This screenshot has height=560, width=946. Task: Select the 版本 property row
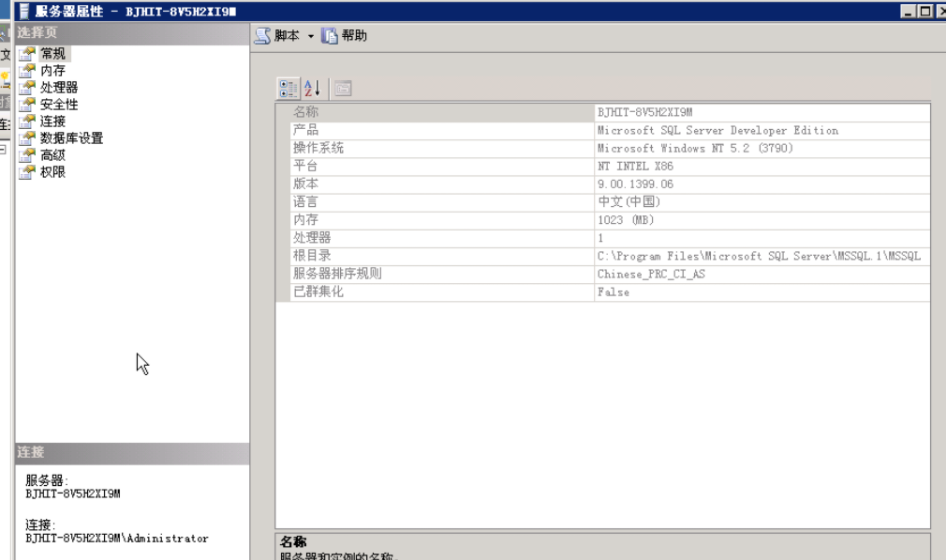(610, 184)
